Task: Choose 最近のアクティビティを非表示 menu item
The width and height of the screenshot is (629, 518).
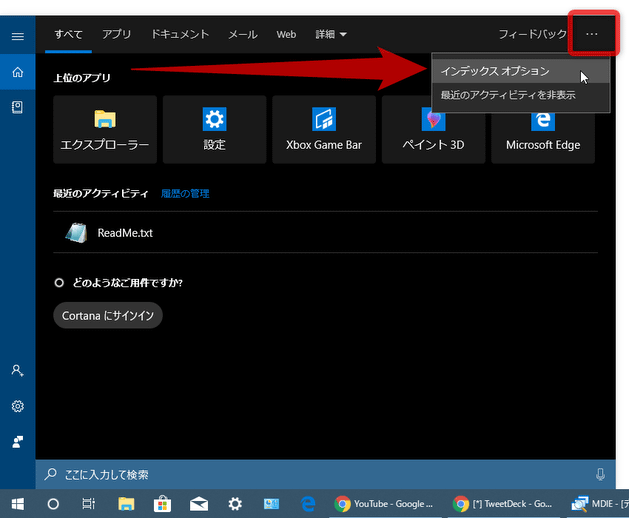Action: [521, 95]
